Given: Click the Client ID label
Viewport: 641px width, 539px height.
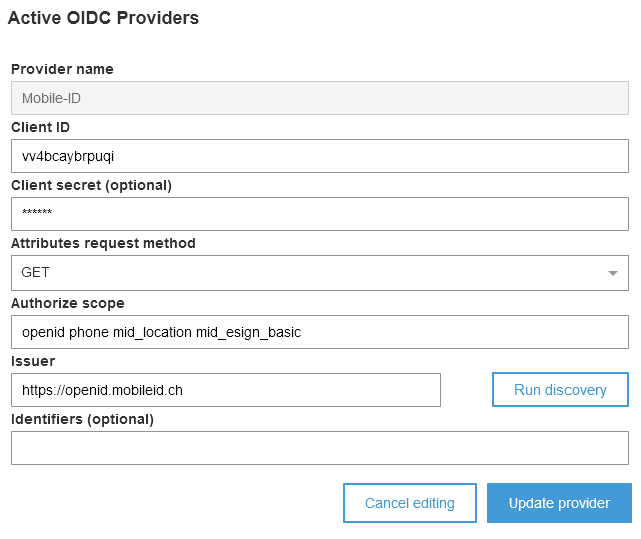Looking at the screenshot, I should coord(40,127).
